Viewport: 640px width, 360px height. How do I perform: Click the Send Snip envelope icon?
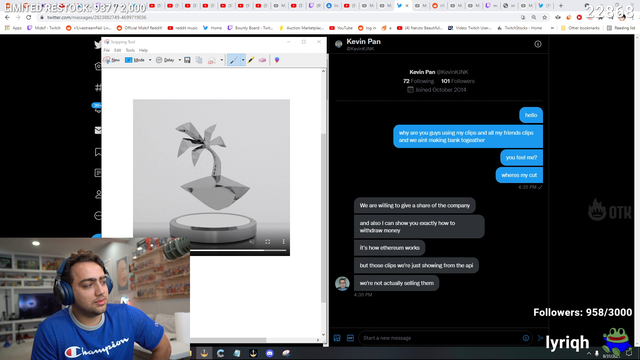(211, 60)
